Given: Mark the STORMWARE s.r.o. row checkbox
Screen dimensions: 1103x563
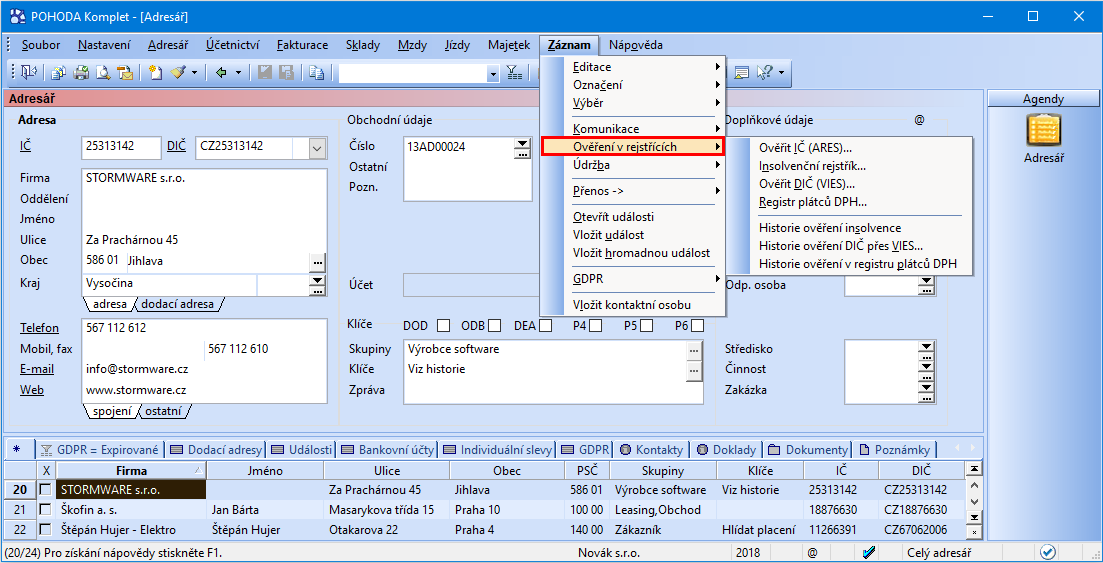Looking at the screenshot, I should pos(46,489).
